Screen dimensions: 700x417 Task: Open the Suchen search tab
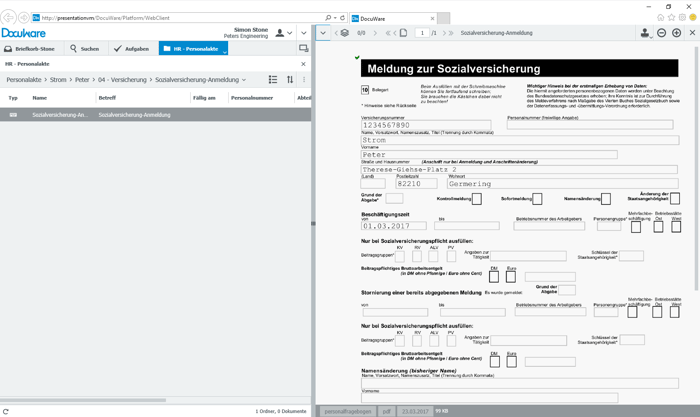click(x=84, y=49)
